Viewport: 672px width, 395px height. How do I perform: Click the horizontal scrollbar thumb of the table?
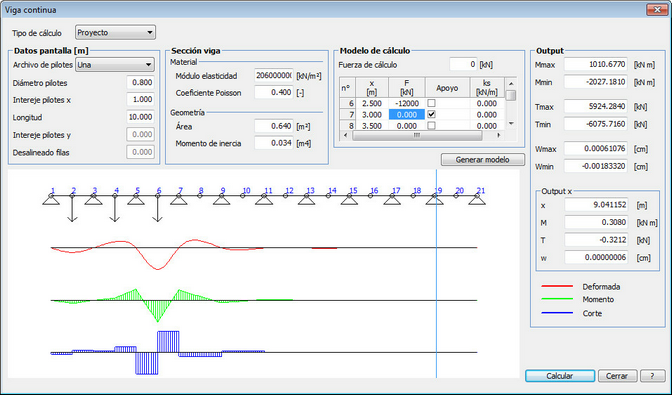(x=417, y=135)
